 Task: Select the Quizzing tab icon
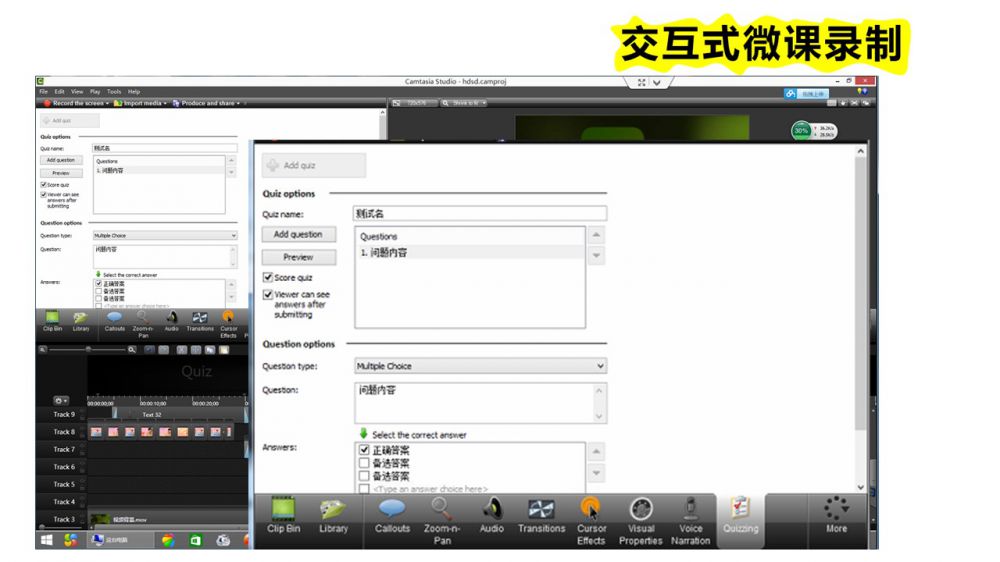[740, 516]
